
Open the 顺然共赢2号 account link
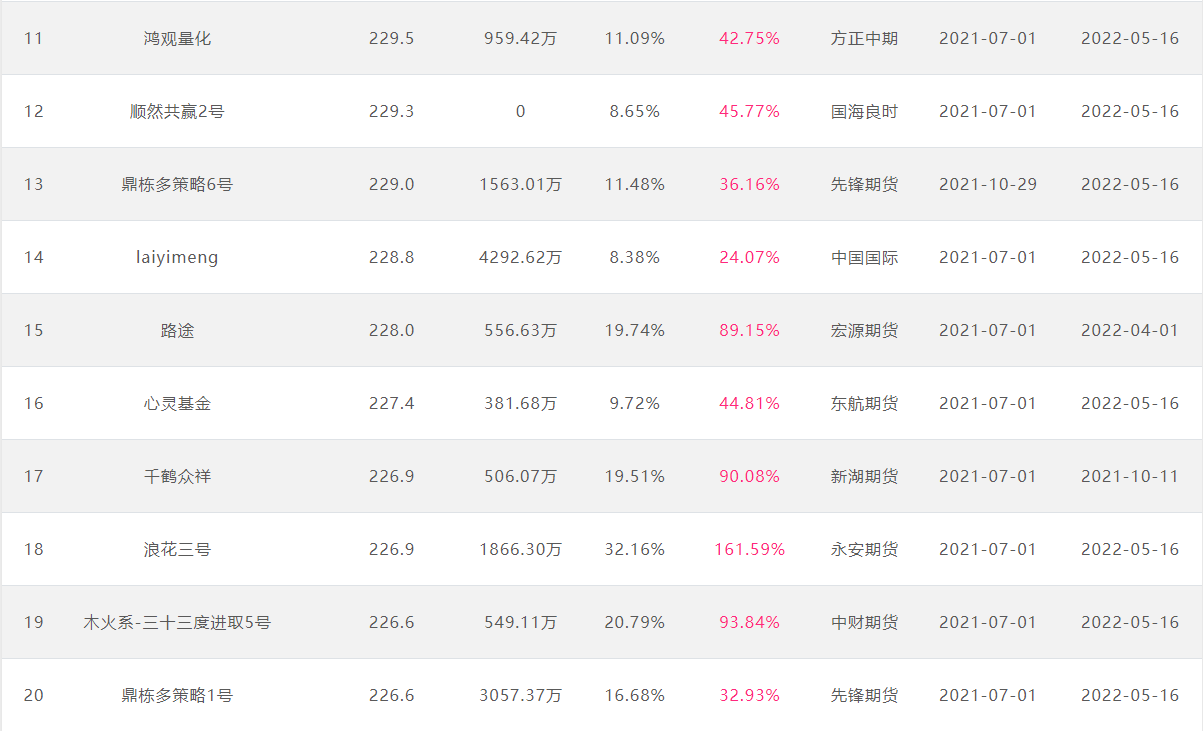pos(177,112)
